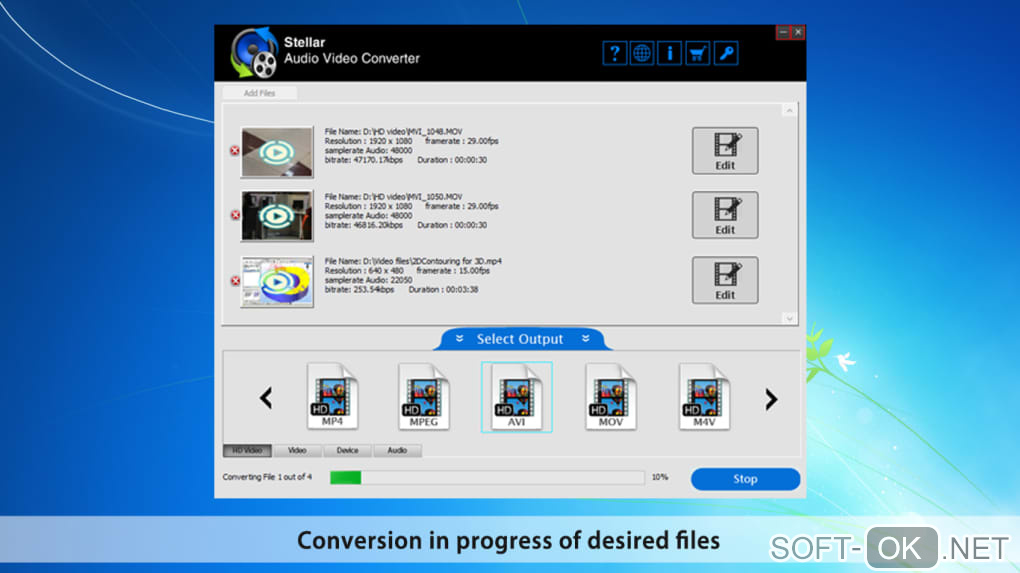Click 'Duration : 00:03:38' text
Screen dimensions: 1020x573
443,289
